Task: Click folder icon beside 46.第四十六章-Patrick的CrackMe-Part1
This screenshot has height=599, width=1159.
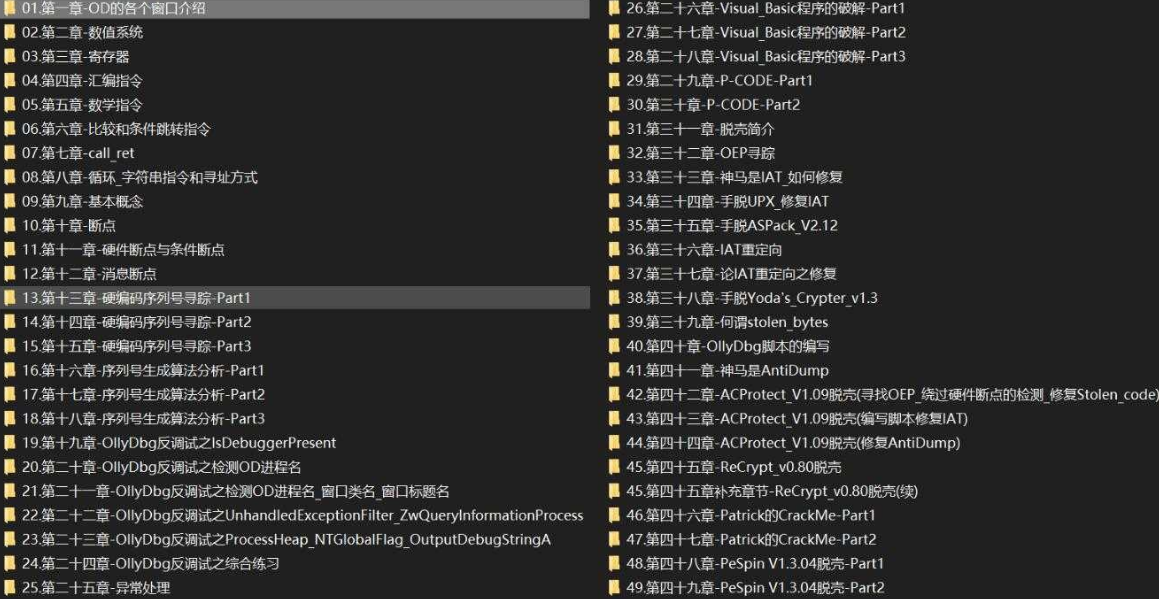Action: pyautogui.click(x=614, y=515)
